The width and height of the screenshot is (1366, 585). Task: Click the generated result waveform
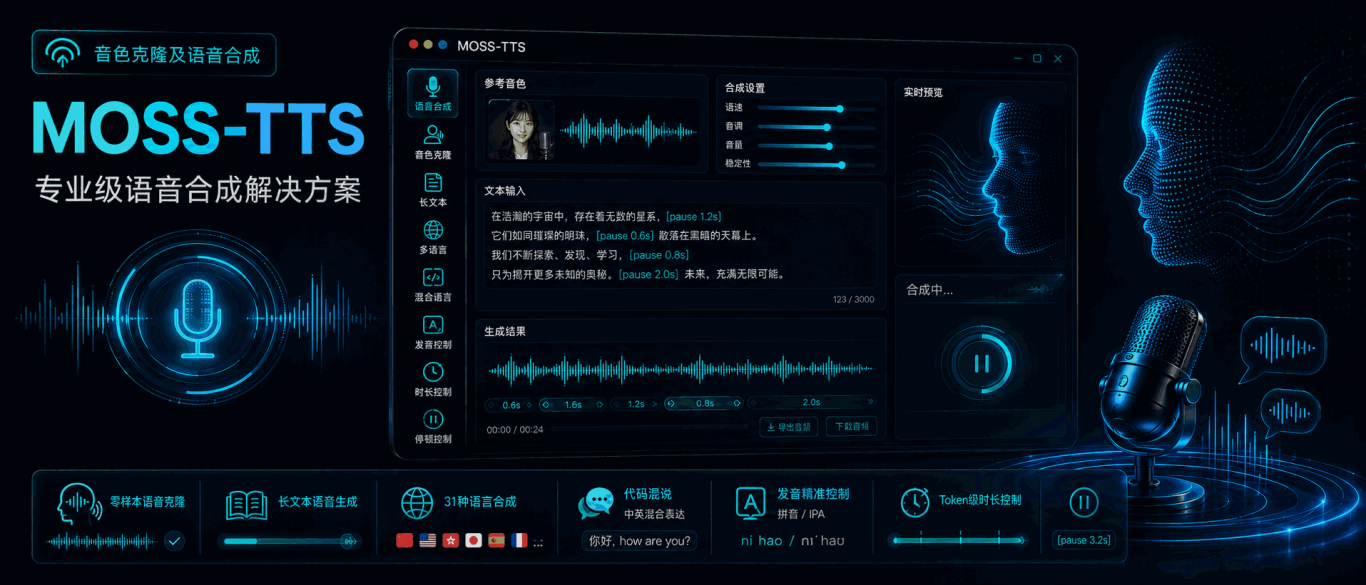coord(680,370)
